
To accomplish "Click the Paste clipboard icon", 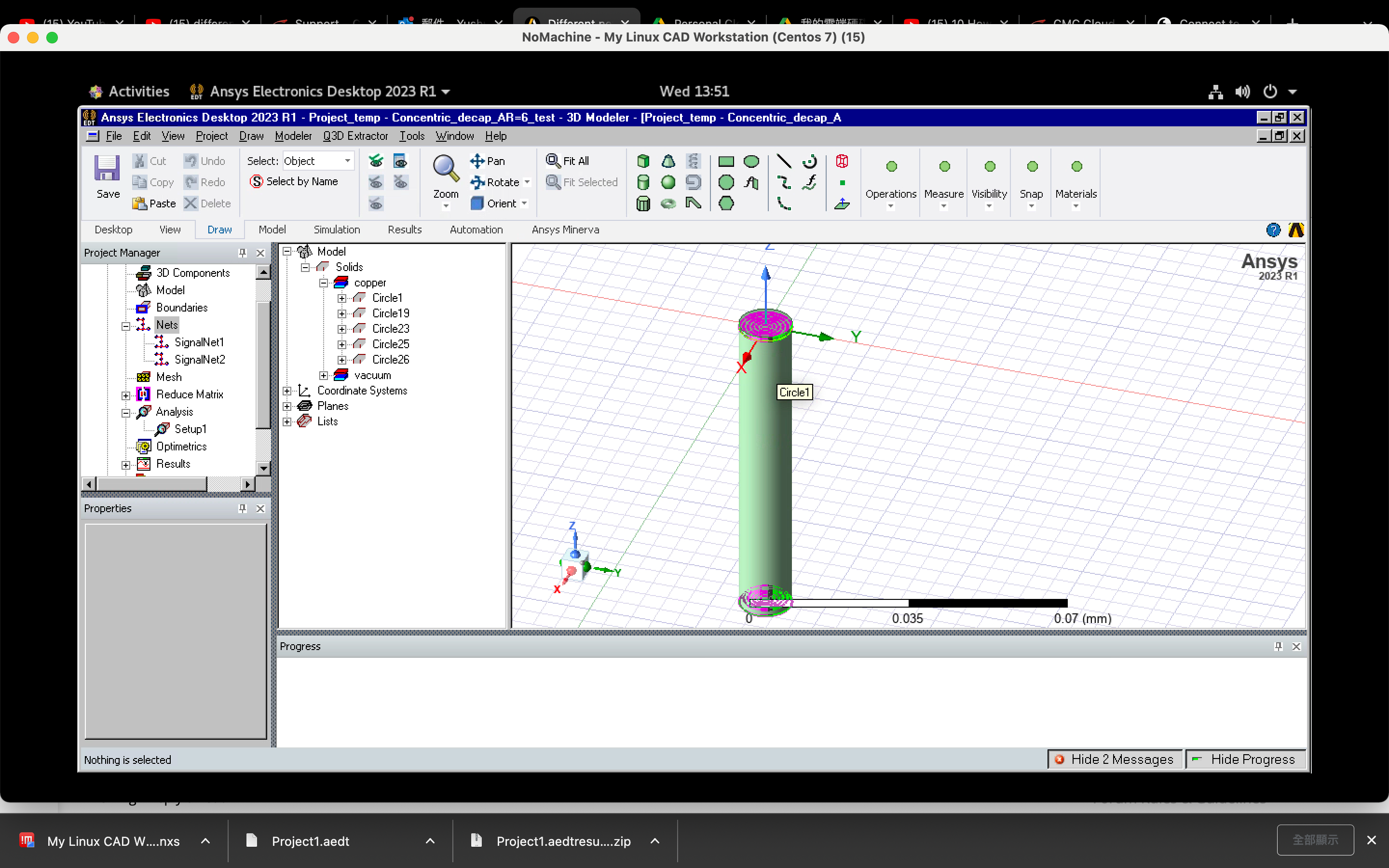I will pos(139,203).
